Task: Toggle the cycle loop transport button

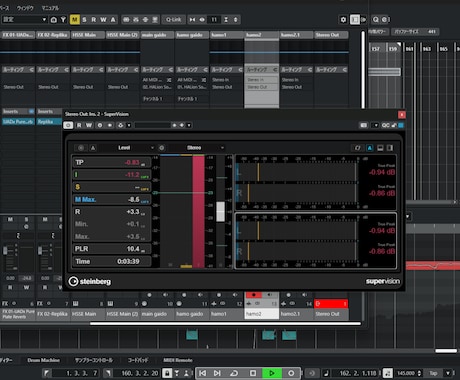Action: coord(234,373)
